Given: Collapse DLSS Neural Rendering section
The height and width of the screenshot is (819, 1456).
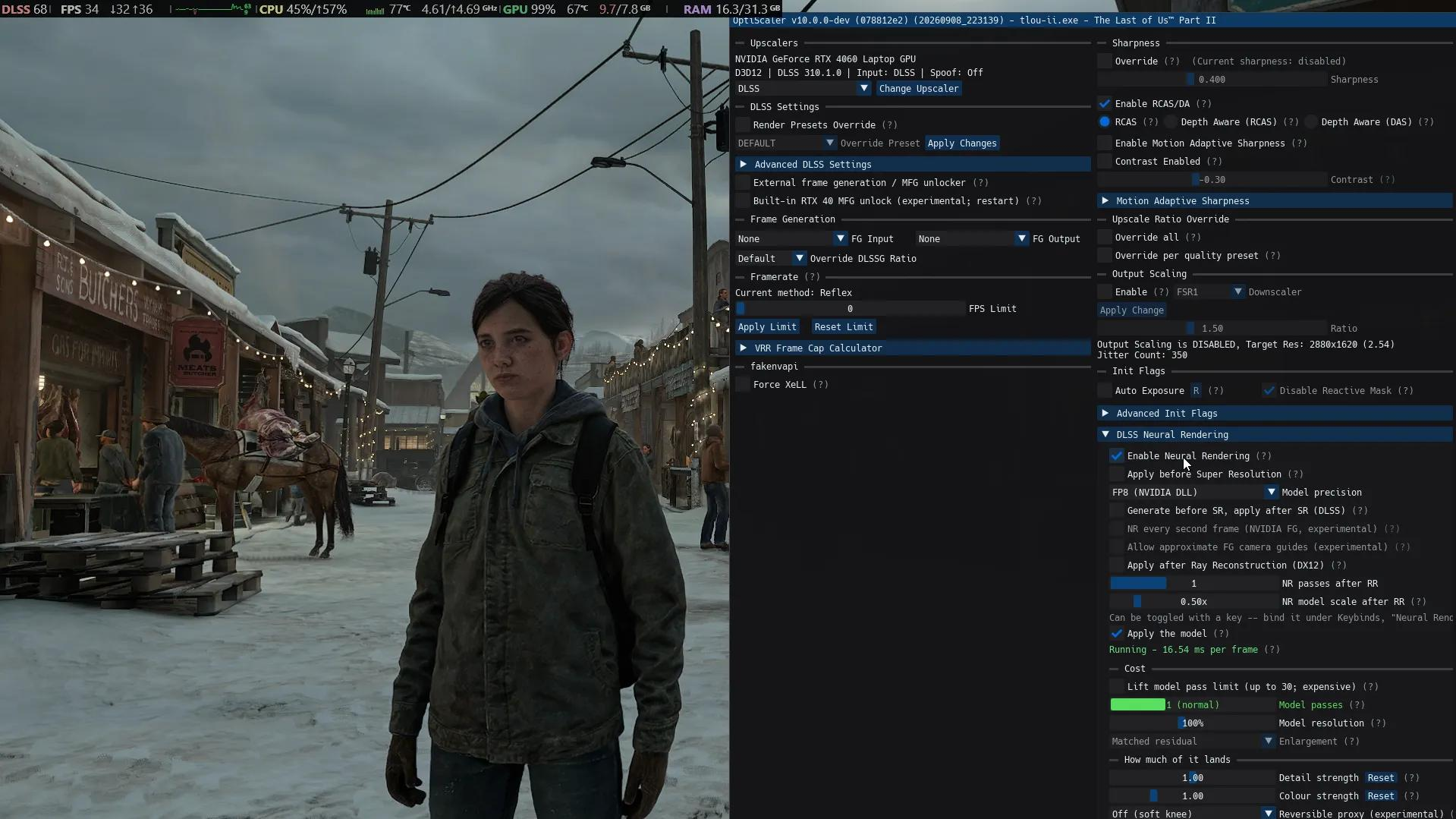Looking at the screenshot, I should click(1275, 435).
